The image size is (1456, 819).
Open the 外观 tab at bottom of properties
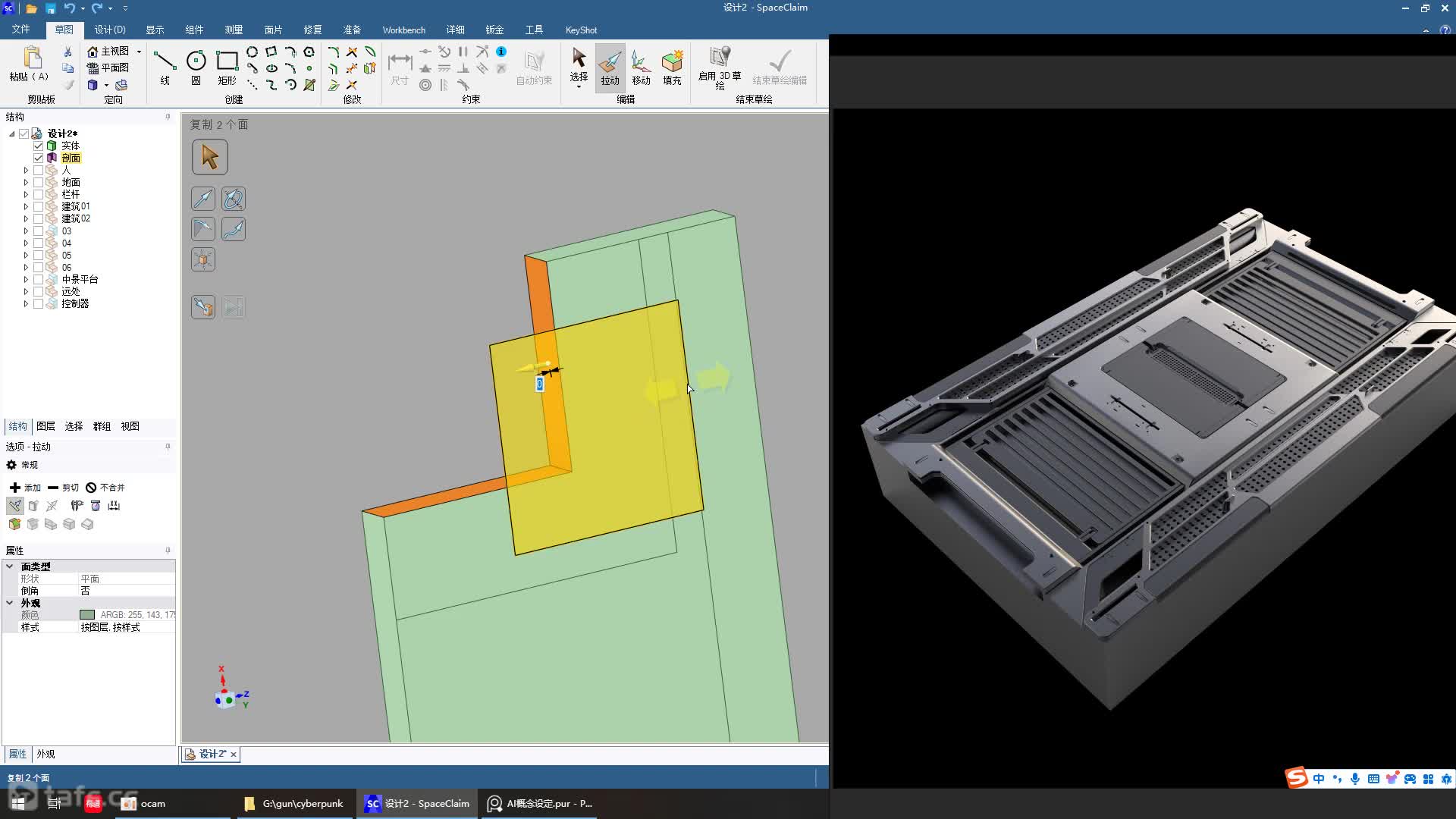45,754
